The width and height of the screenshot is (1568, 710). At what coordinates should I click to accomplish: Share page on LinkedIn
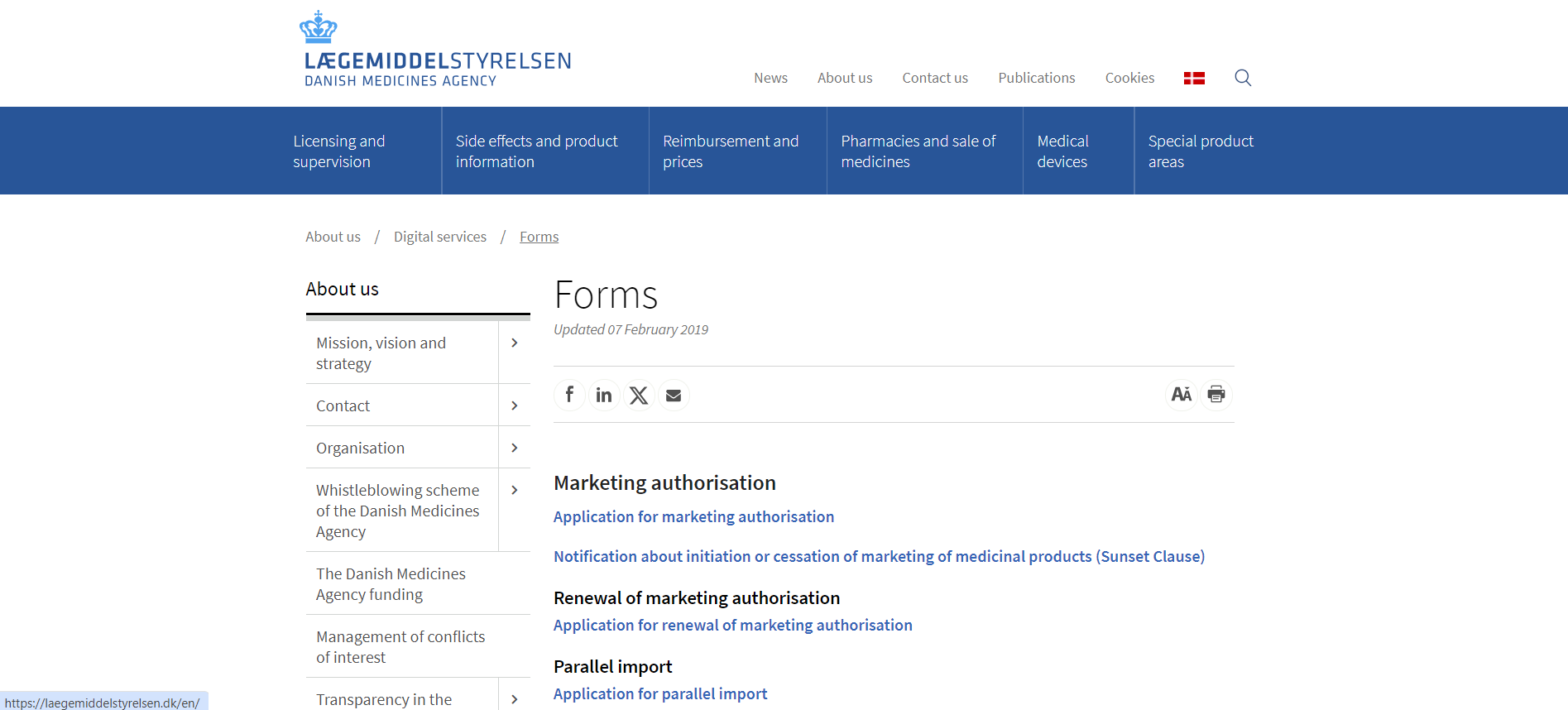pos(604,395)
